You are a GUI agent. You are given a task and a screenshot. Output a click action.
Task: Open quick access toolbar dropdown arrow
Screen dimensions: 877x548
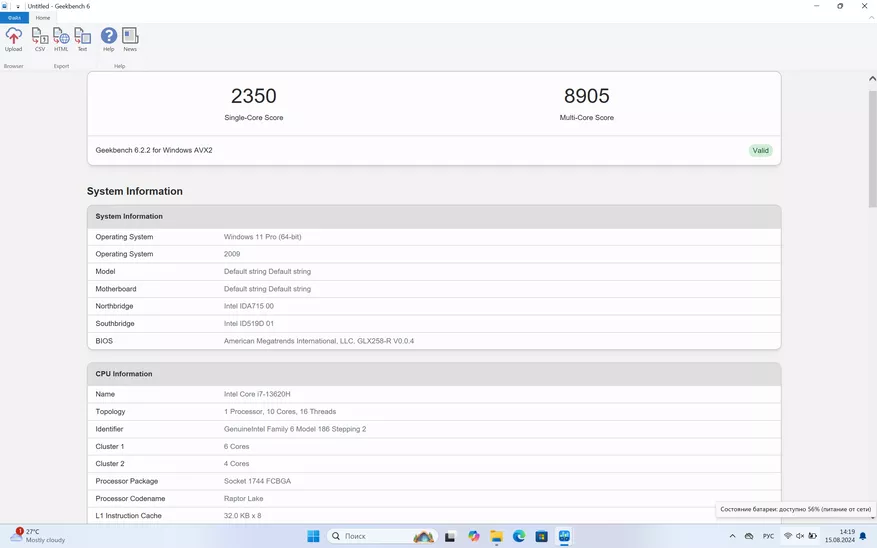point(18,6)
